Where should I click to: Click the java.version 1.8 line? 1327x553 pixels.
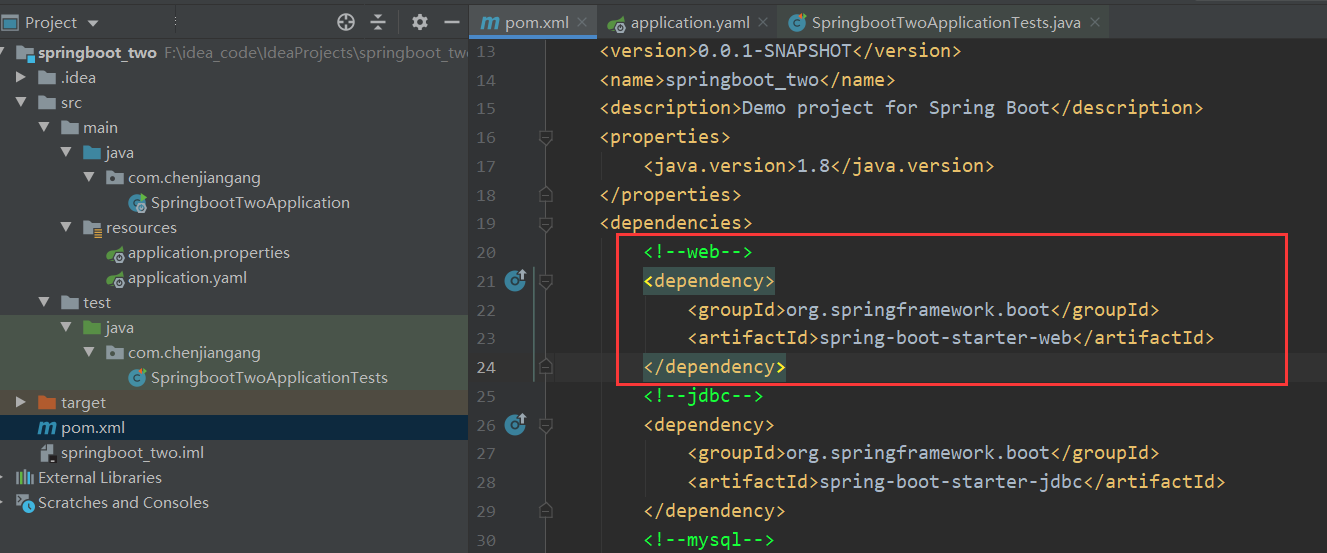pos(819,166)
